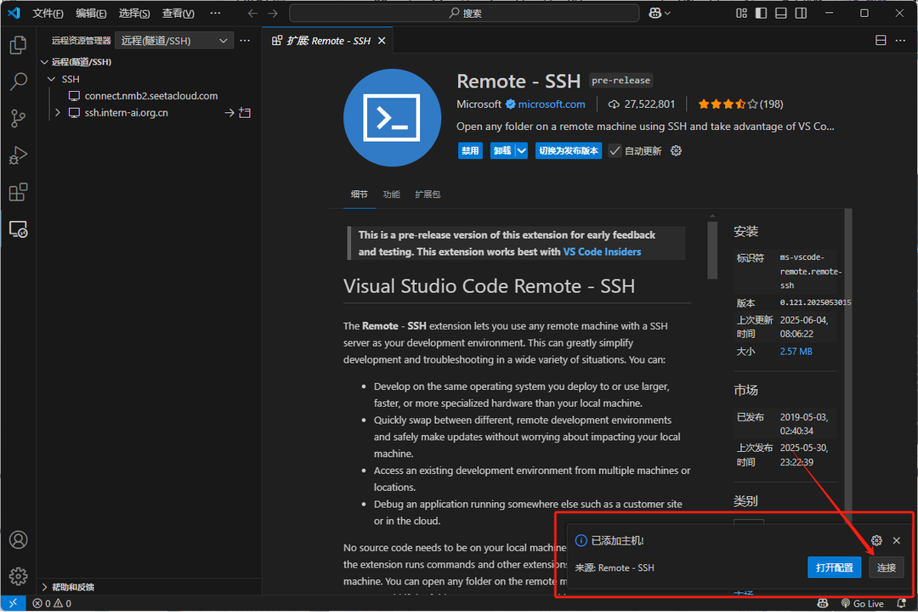918x612 pixels.
Task: Open the Explorer view in activity bar
Action: (18, 45)
